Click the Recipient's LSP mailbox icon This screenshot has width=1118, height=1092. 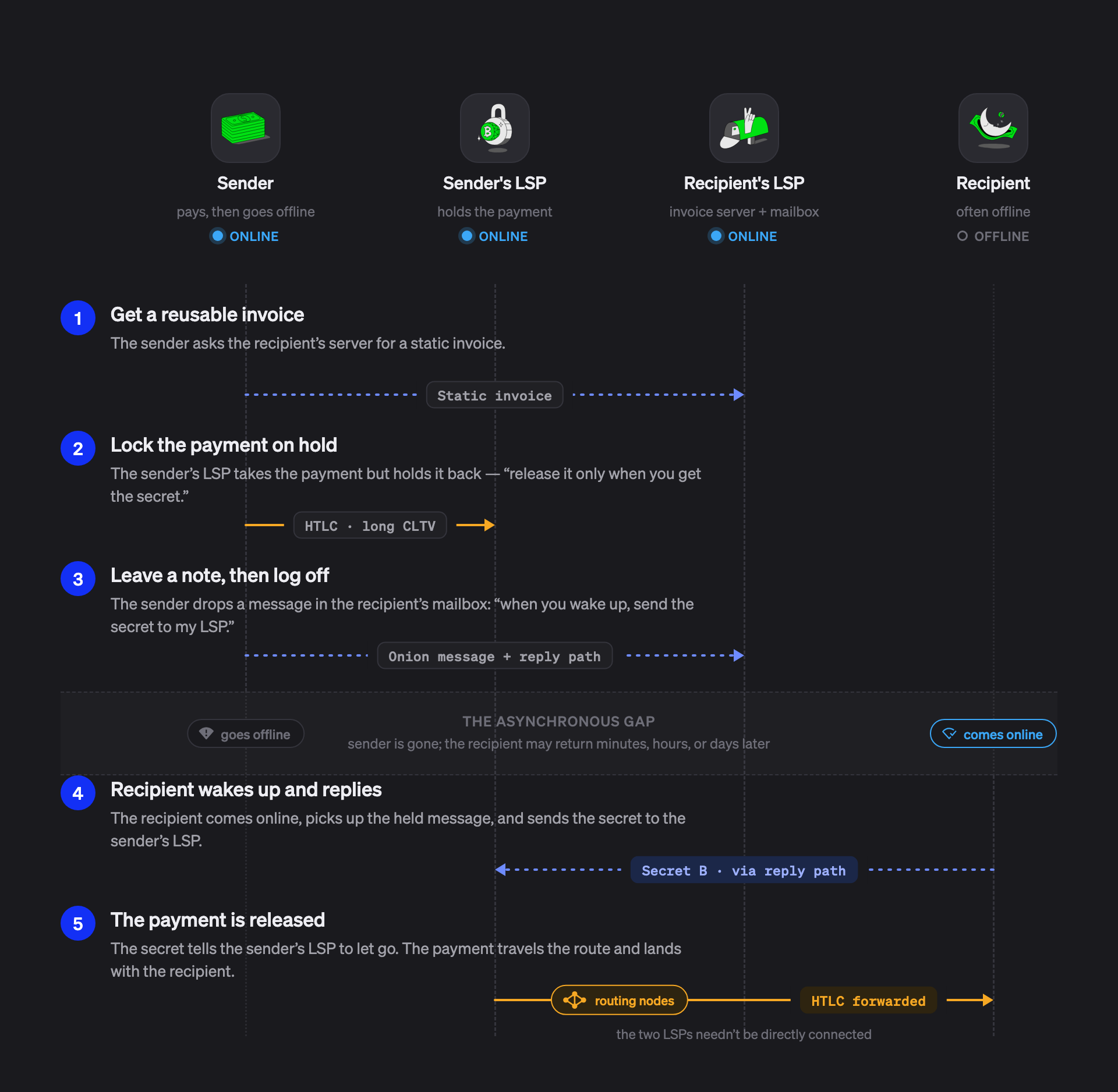tap(744, 128)
